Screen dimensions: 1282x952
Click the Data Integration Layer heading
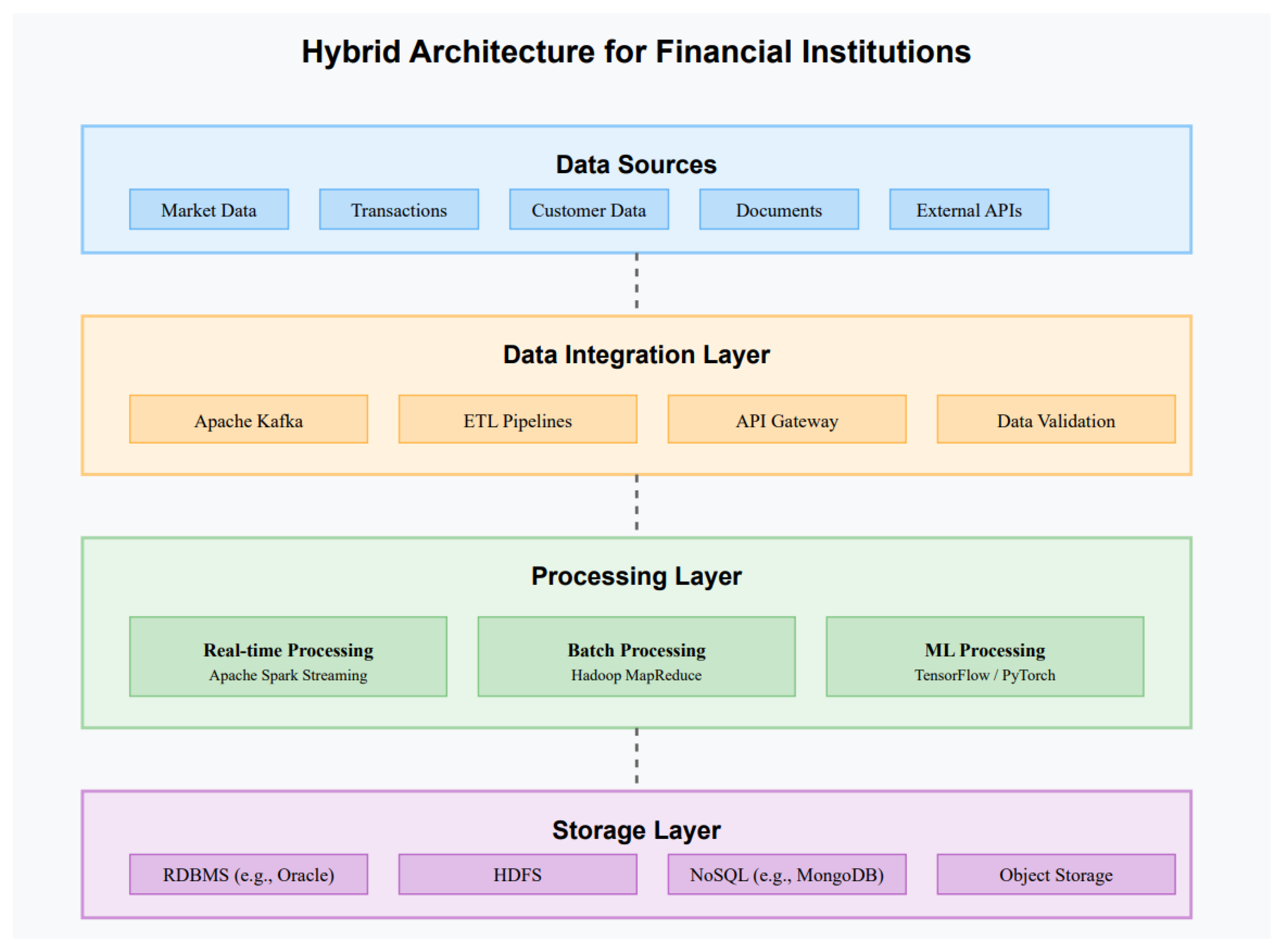[x=637, y=354]
